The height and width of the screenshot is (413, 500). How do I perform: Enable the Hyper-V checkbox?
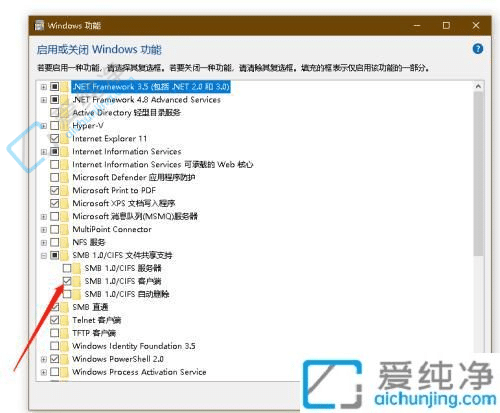coord(55,126)
